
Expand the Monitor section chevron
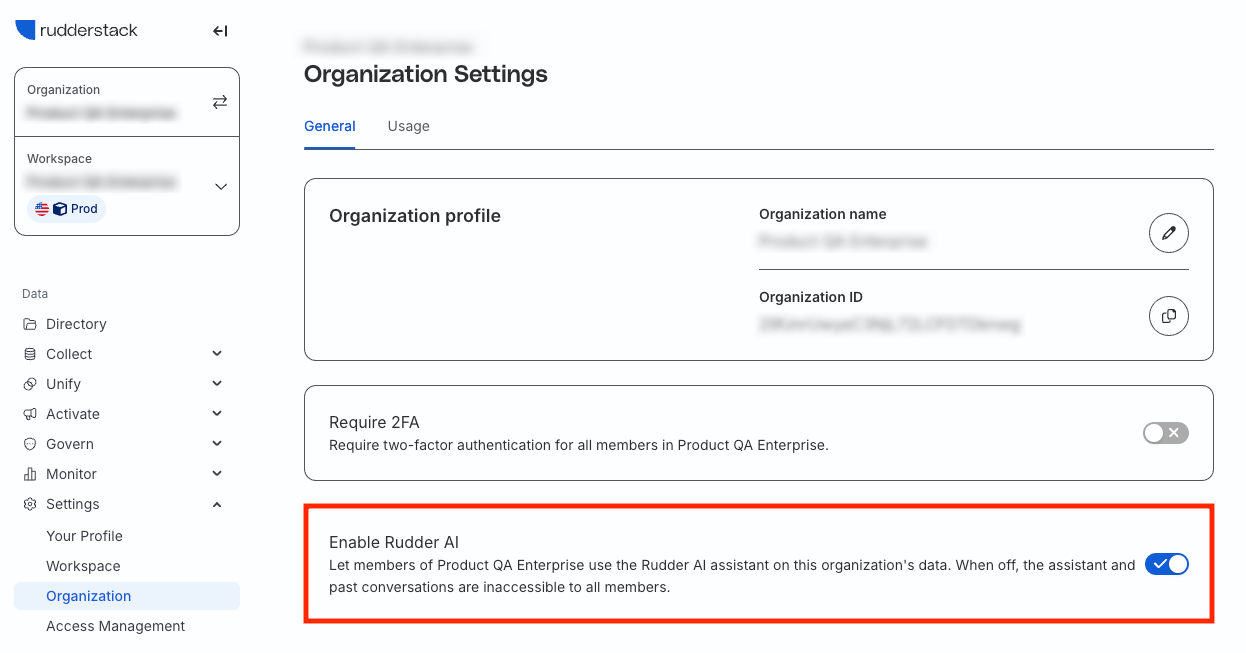217,474
